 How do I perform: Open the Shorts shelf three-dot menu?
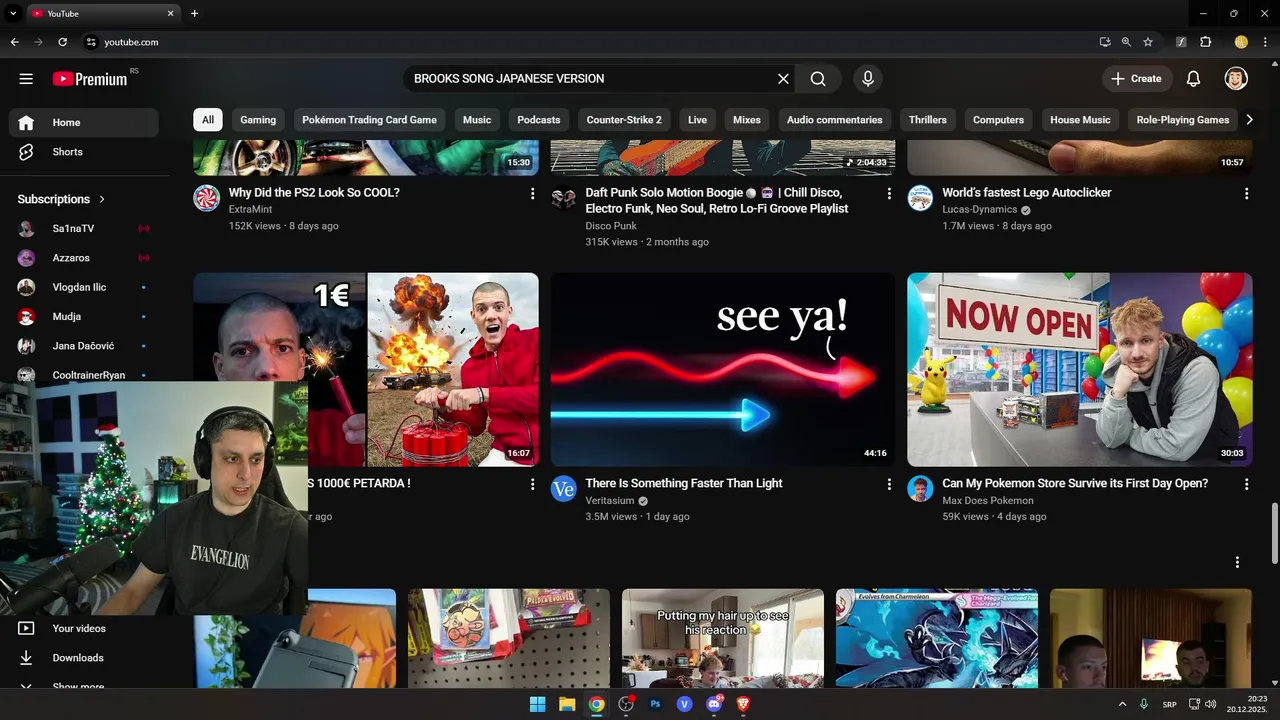tap(1237, 563)
